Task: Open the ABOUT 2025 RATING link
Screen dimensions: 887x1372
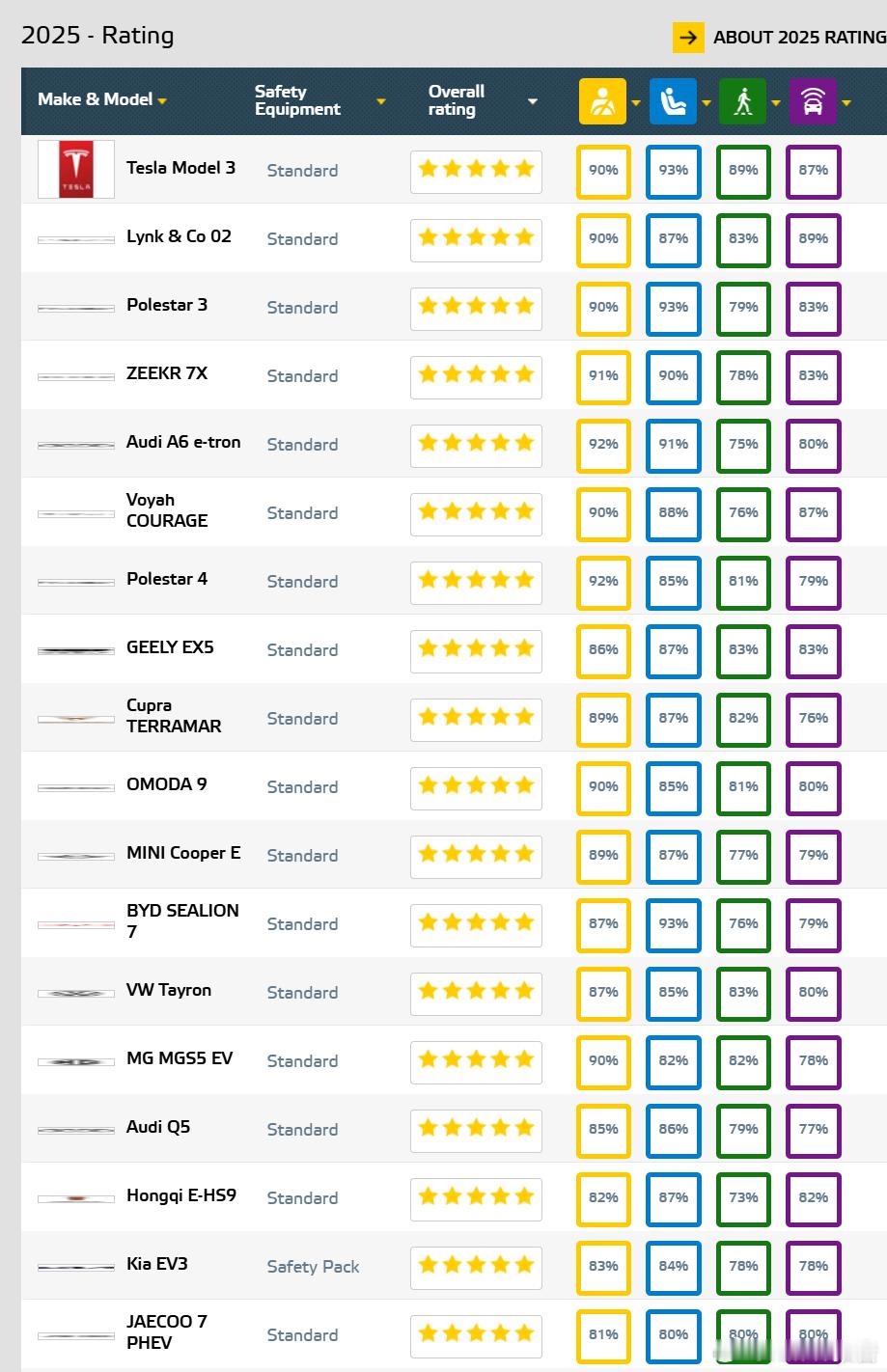Action: click(799, 38)
